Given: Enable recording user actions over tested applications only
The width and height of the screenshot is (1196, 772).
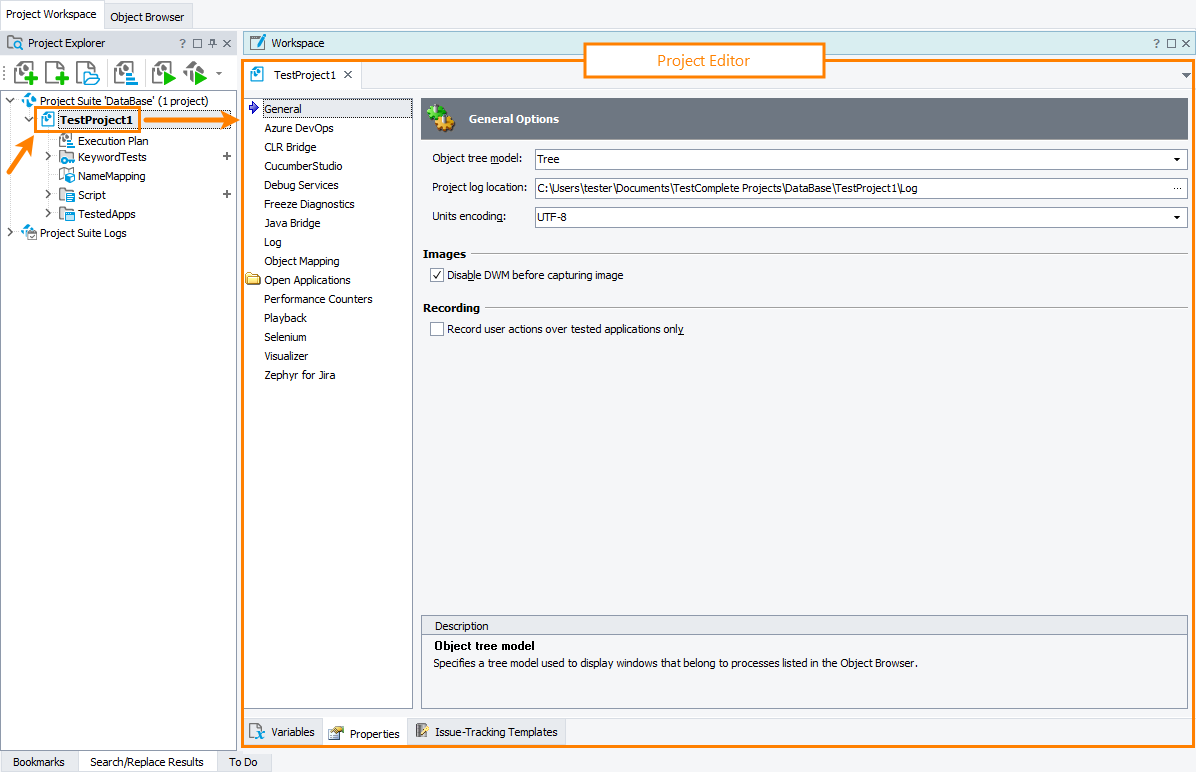Looking at the screenshot, I should (x=437, y=328).
